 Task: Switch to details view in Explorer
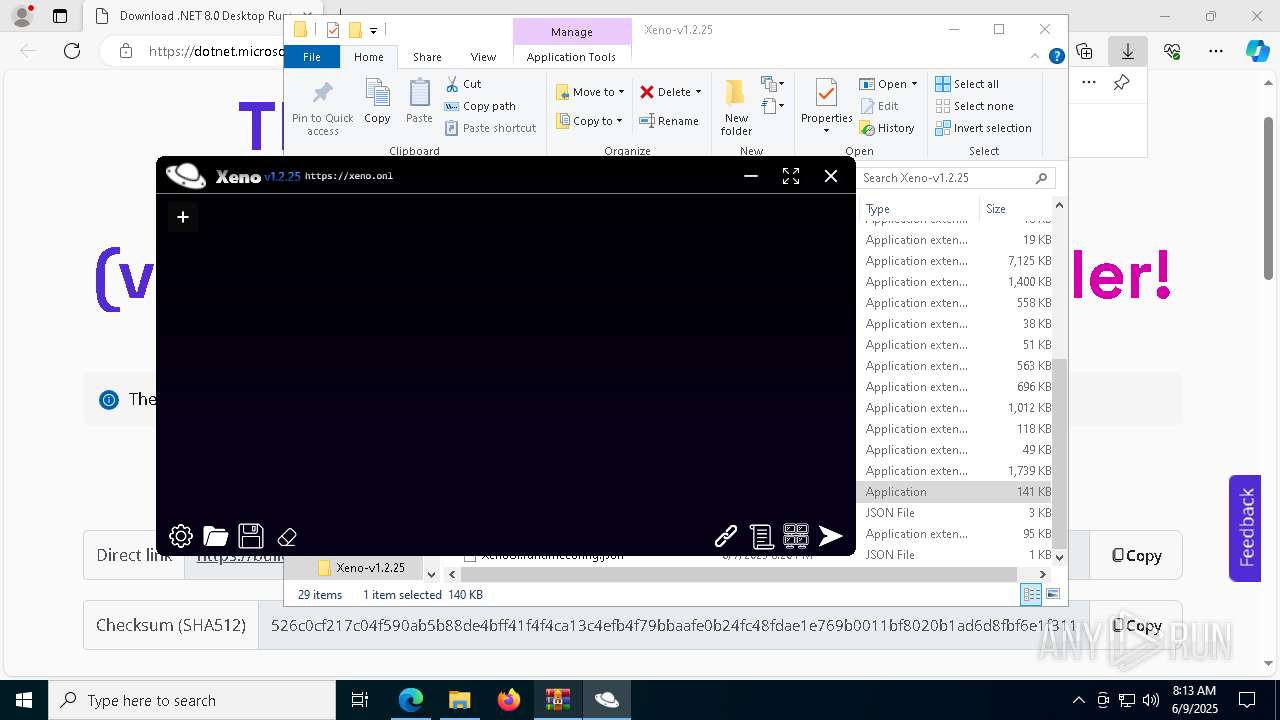click(1031, 594)
